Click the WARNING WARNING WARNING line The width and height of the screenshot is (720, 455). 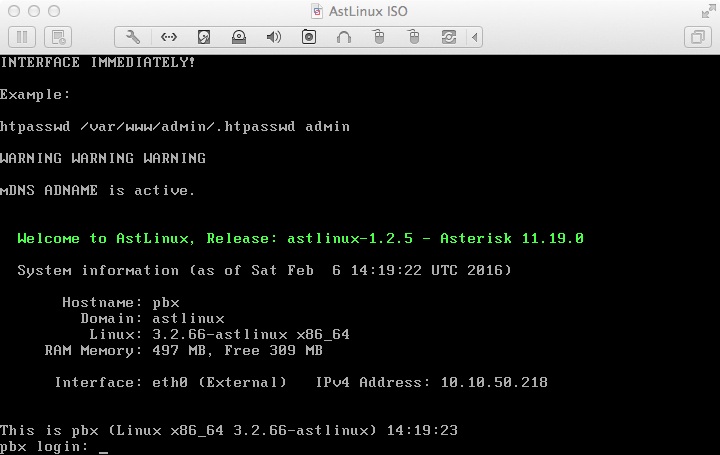coord(103,158)
